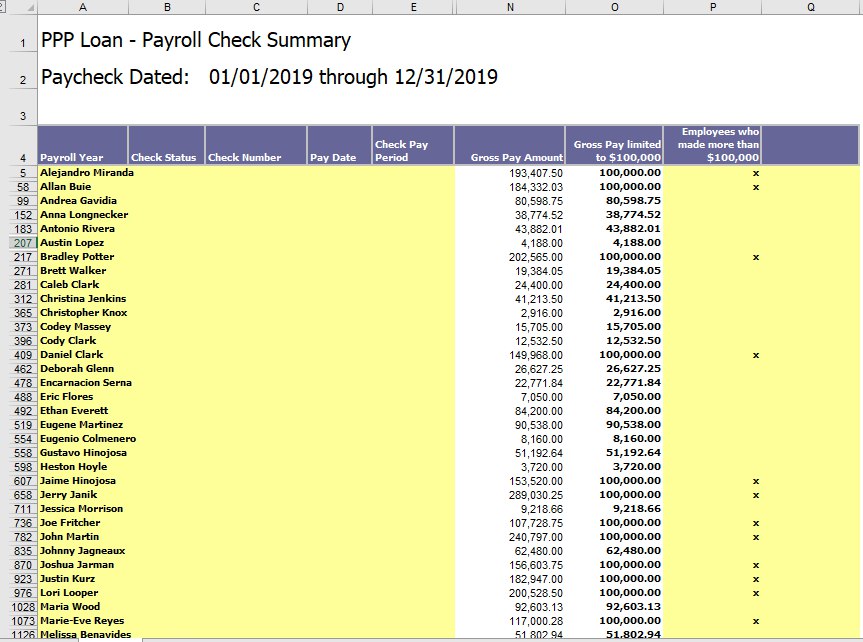
Task: Click the column Q header
Action: [810, 7]
